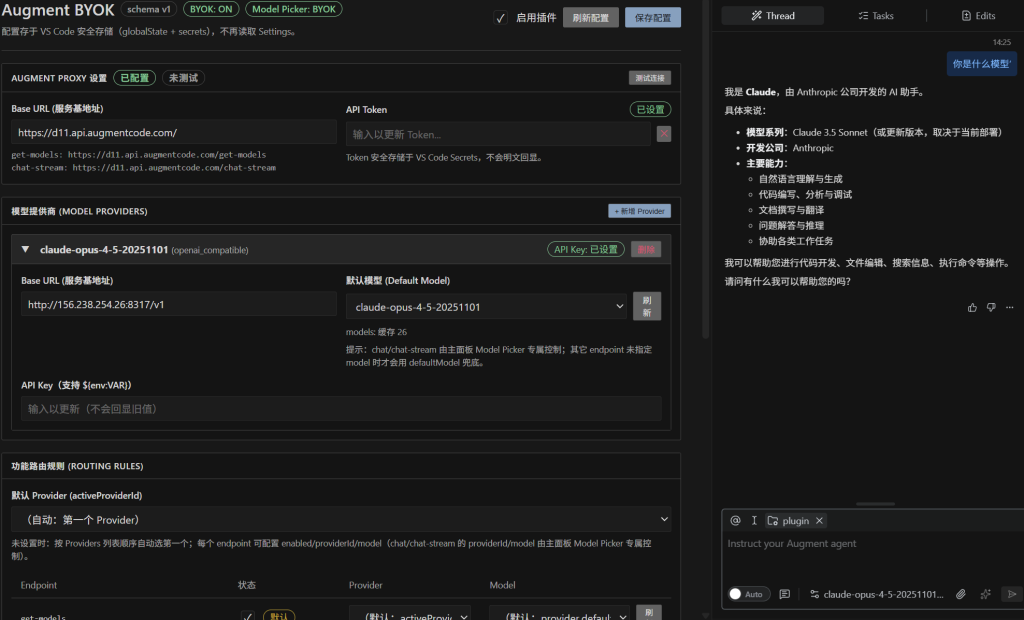Click the thumbs up icon under the response
The height and width of the screenshot is (620, 1024).
[x=972, y=307]
